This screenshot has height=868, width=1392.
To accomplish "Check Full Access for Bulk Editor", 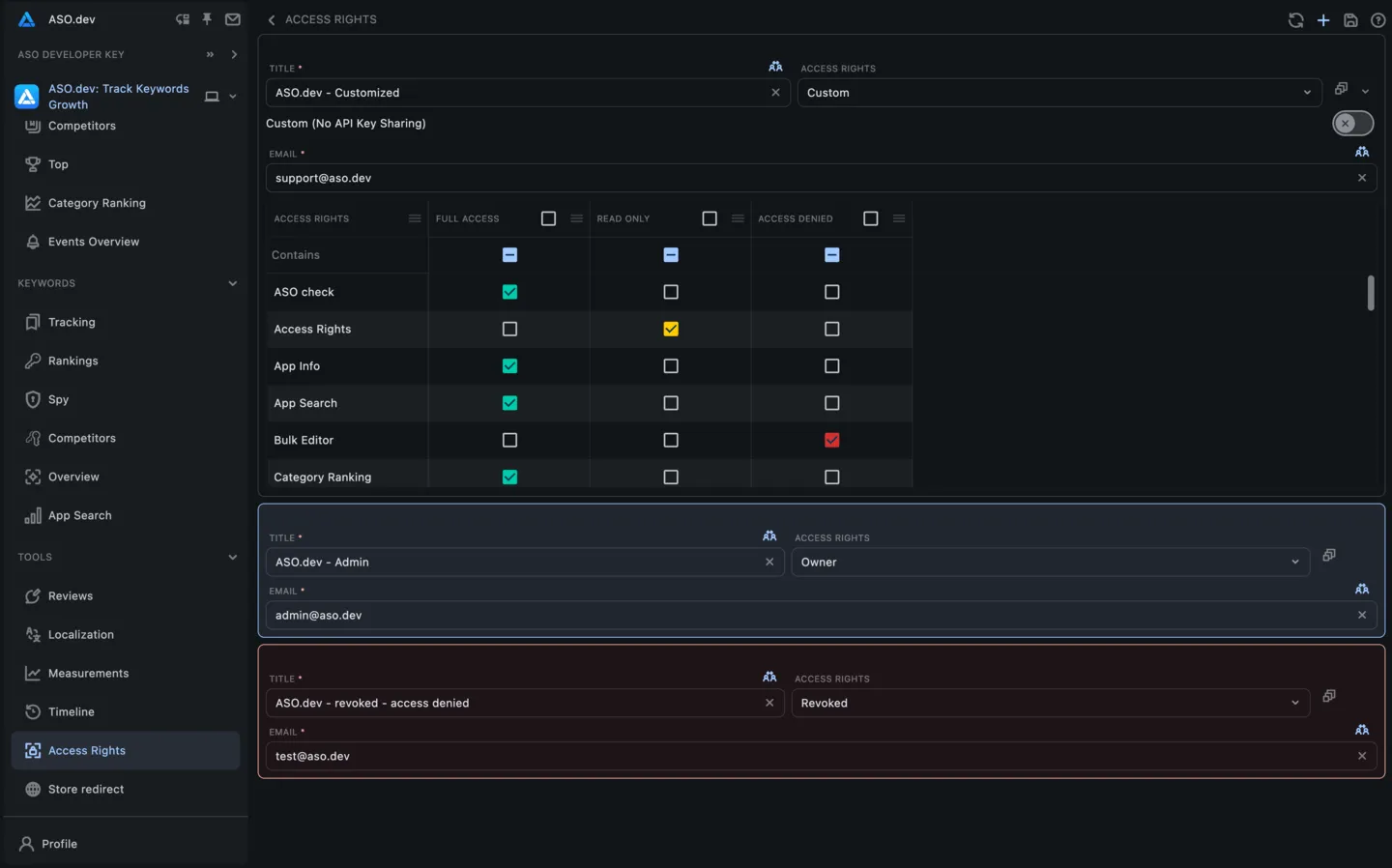I will point(509,440).
